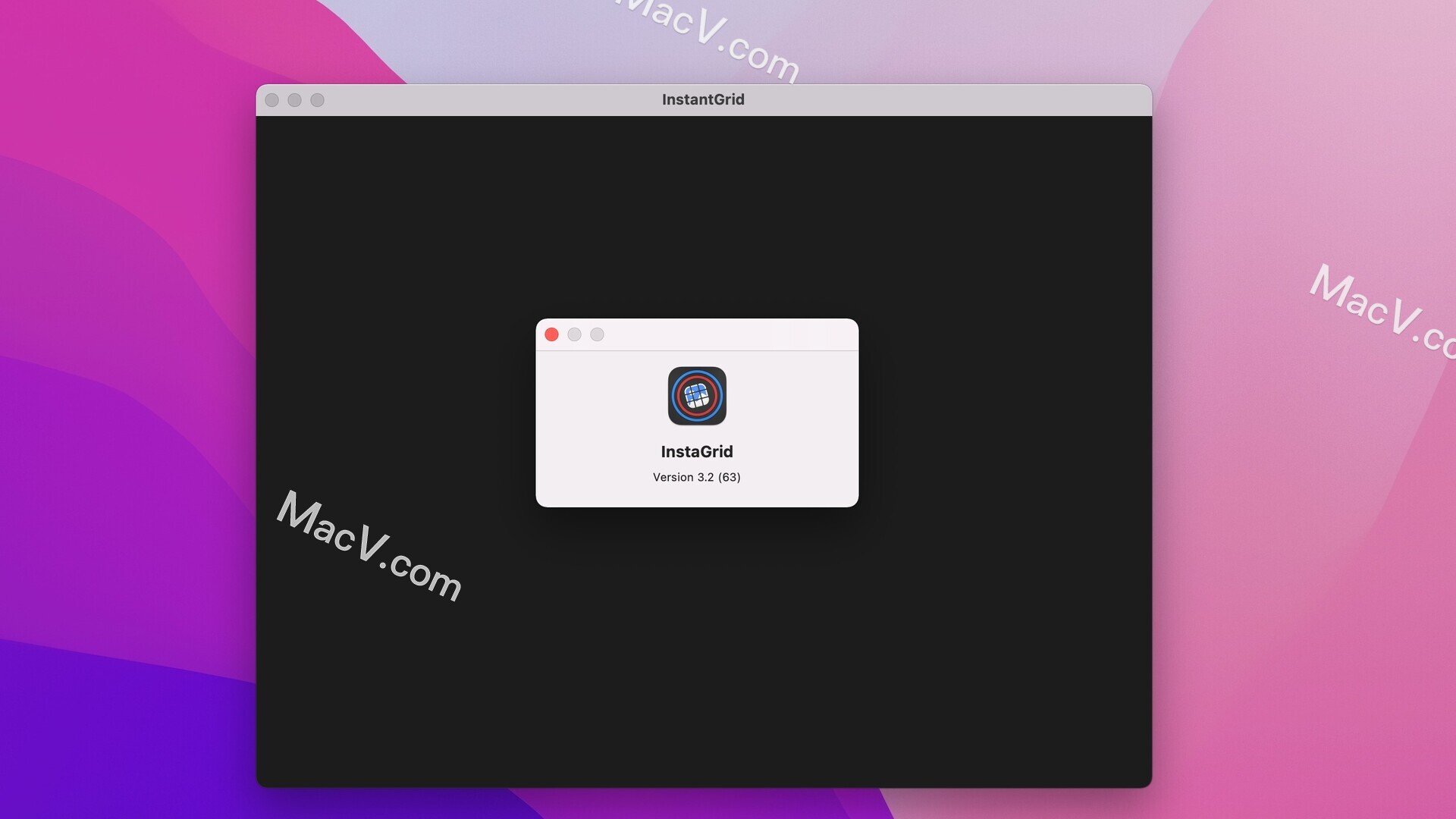Click the dimmed minimize button in About dialog
Viewport: 1456px width, 819px height.
coord(575,334)
